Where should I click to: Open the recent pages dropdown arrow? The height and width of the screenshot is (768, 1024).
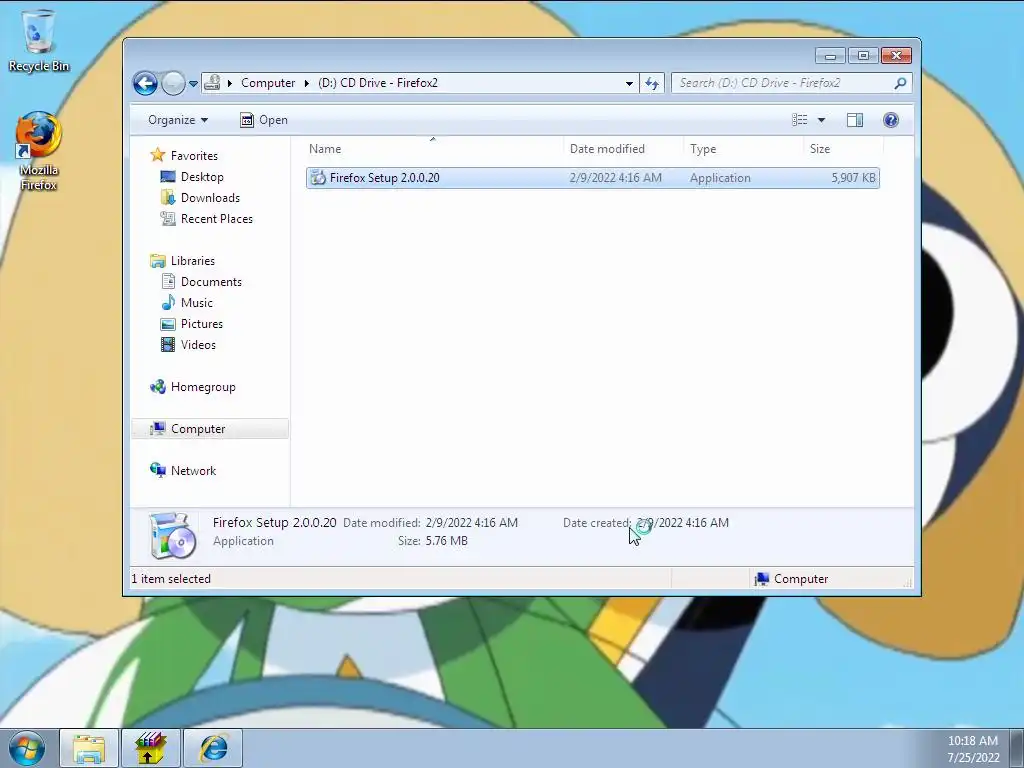[193, 84]
